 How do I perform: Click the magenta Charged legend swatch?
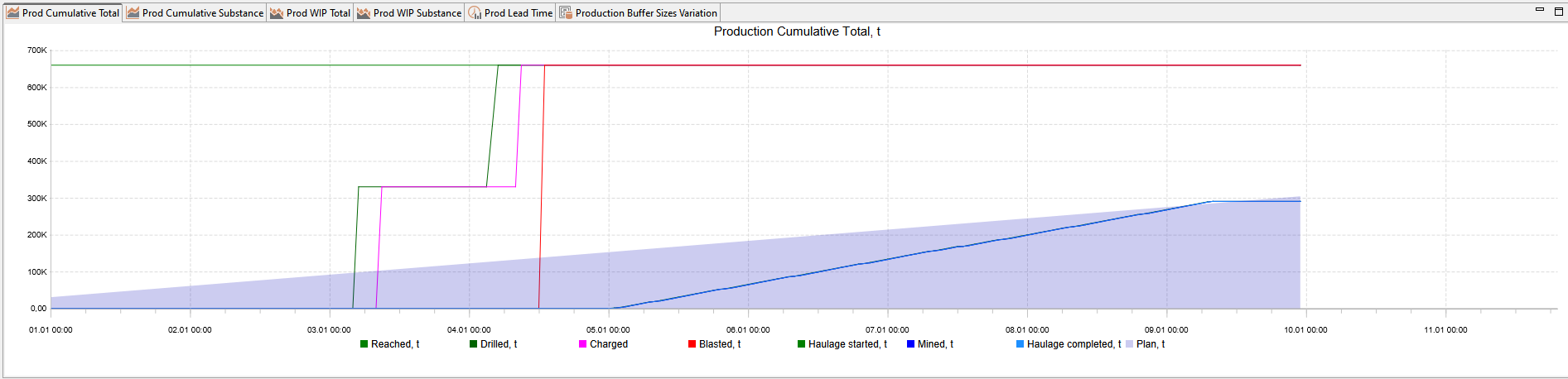tap(582, 344)
